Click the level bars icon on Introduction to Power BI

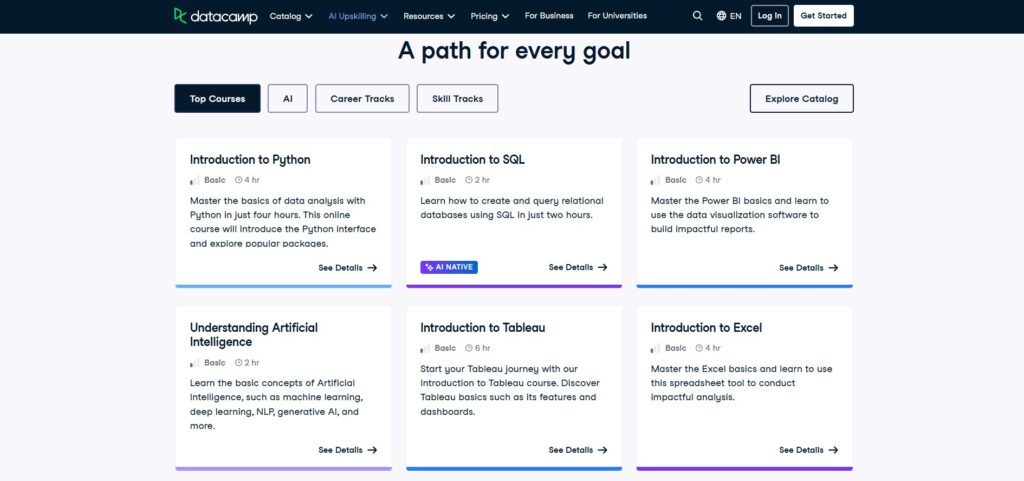tap(656, 180)
